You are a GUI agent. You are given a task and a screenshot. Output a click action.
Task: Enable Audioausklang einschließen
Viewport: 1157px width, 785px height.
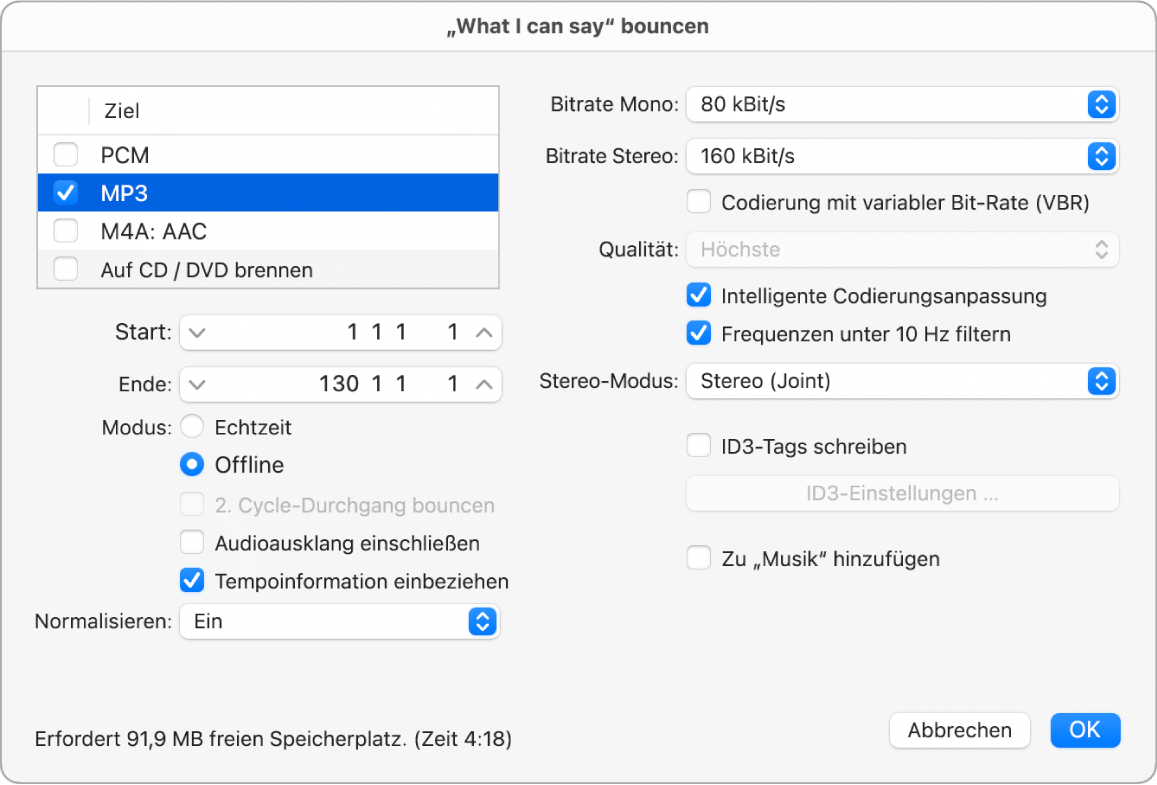point(191,543)
